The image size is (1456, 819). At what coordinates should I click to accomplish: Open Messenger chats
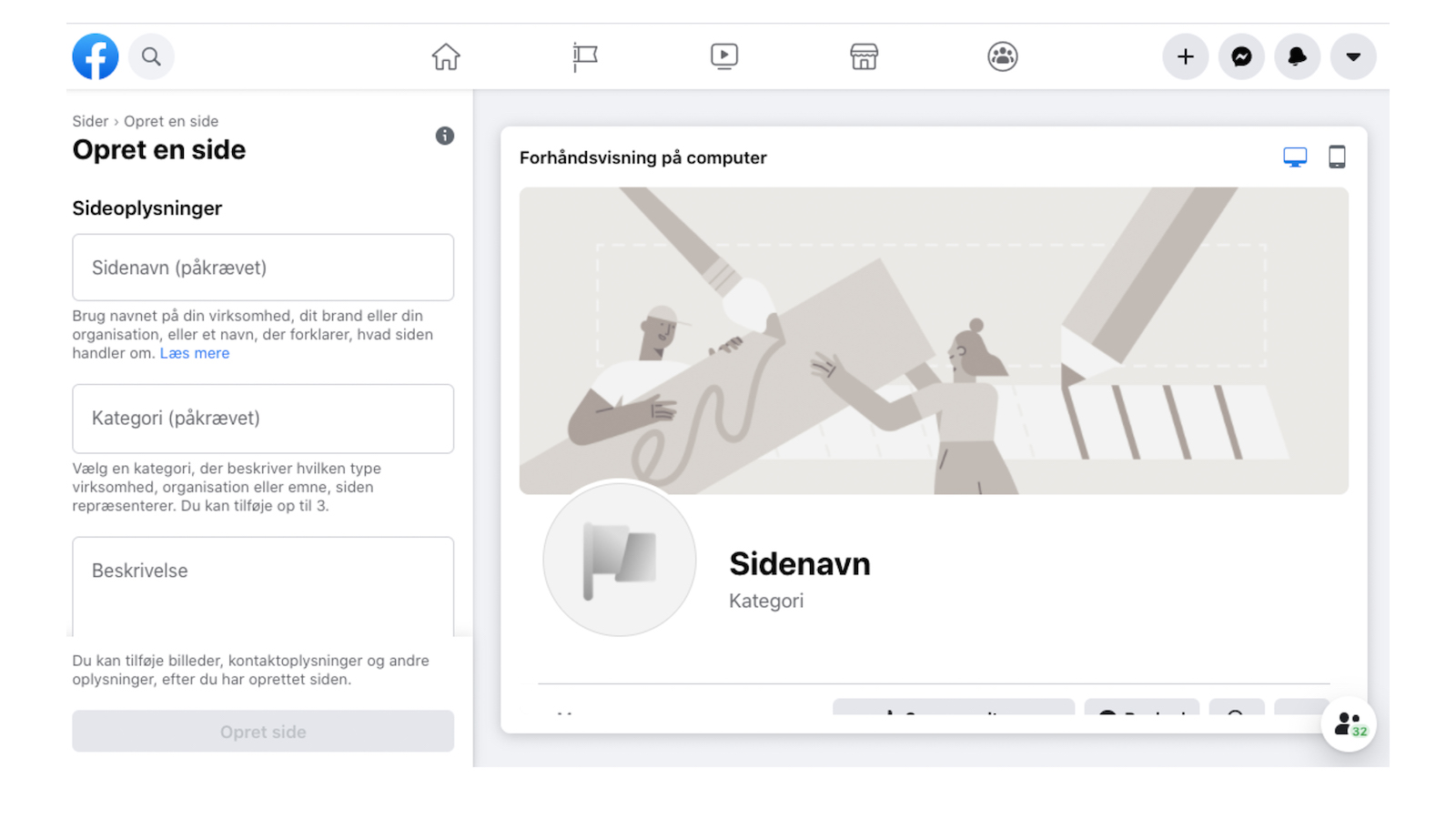(1241, 56)
